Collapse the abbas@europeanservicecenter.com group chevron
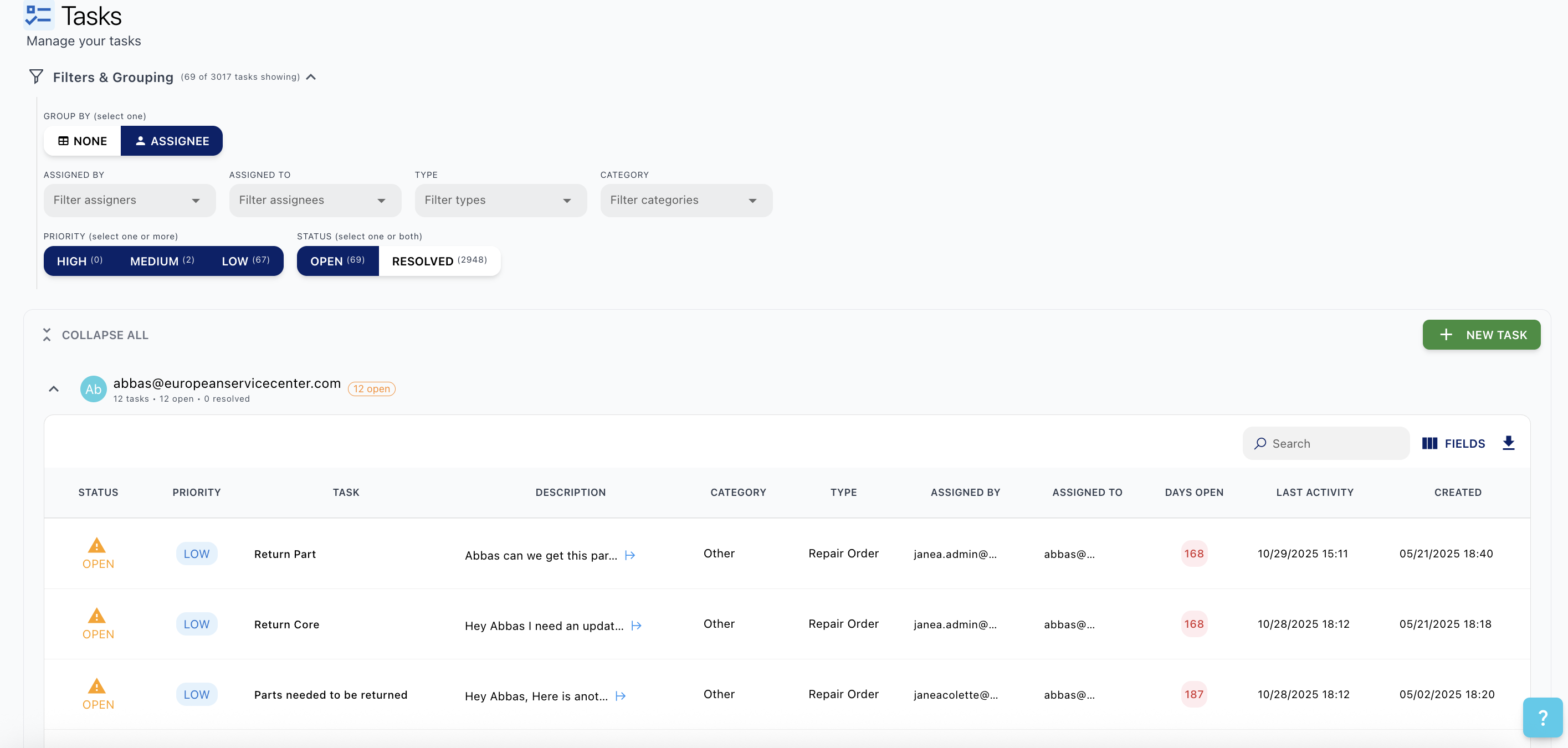 pyautogui.click(x=54, y=389)
